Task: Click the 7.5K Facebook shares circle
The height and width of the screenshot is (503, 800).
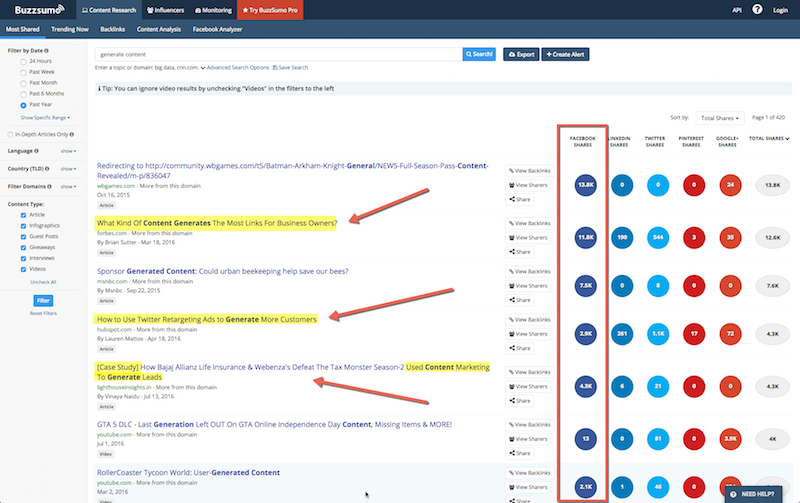Action: point(586,286)
